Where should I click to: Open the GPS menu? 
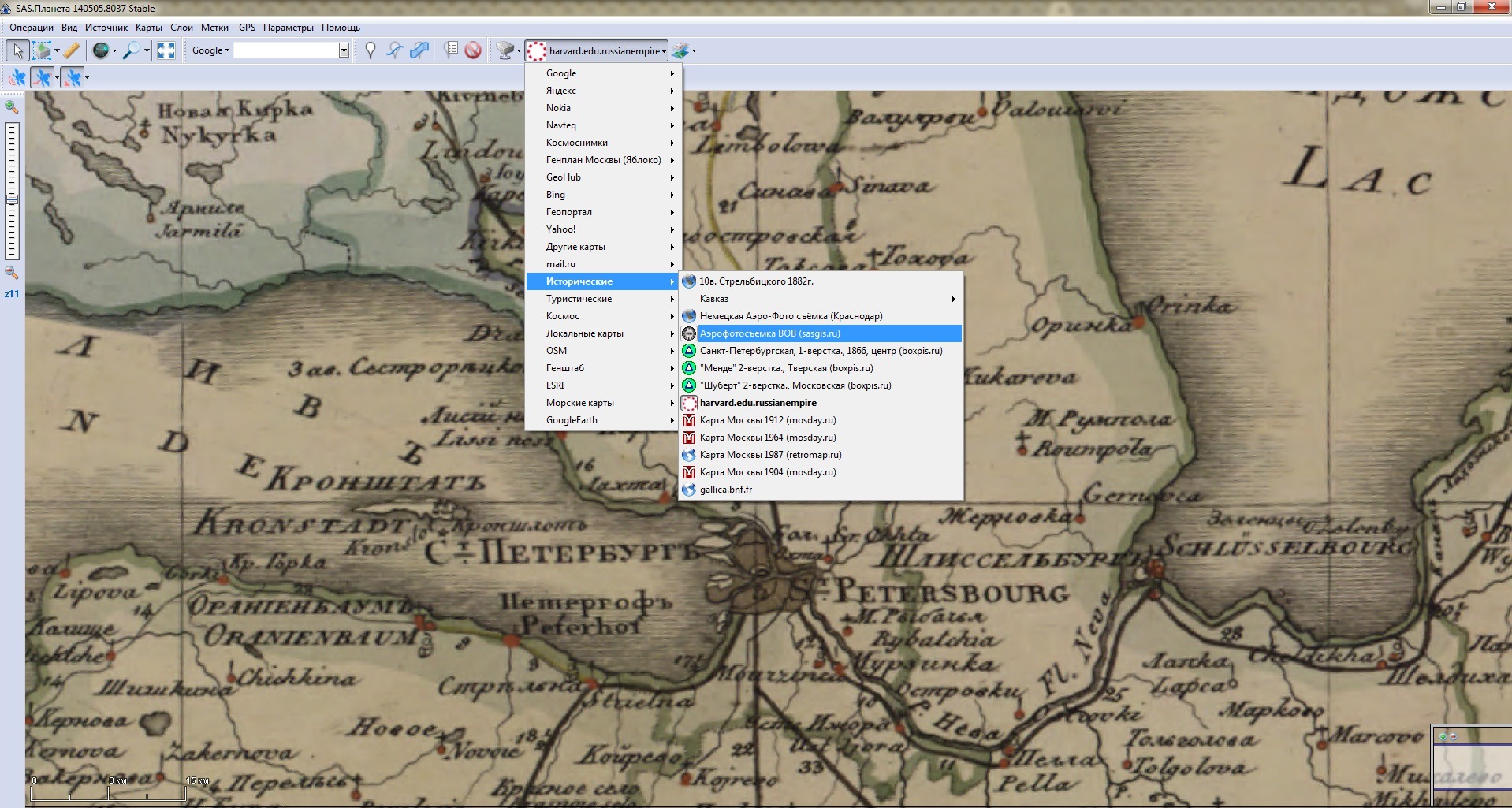pyautogui.click(x=247, y=28)
